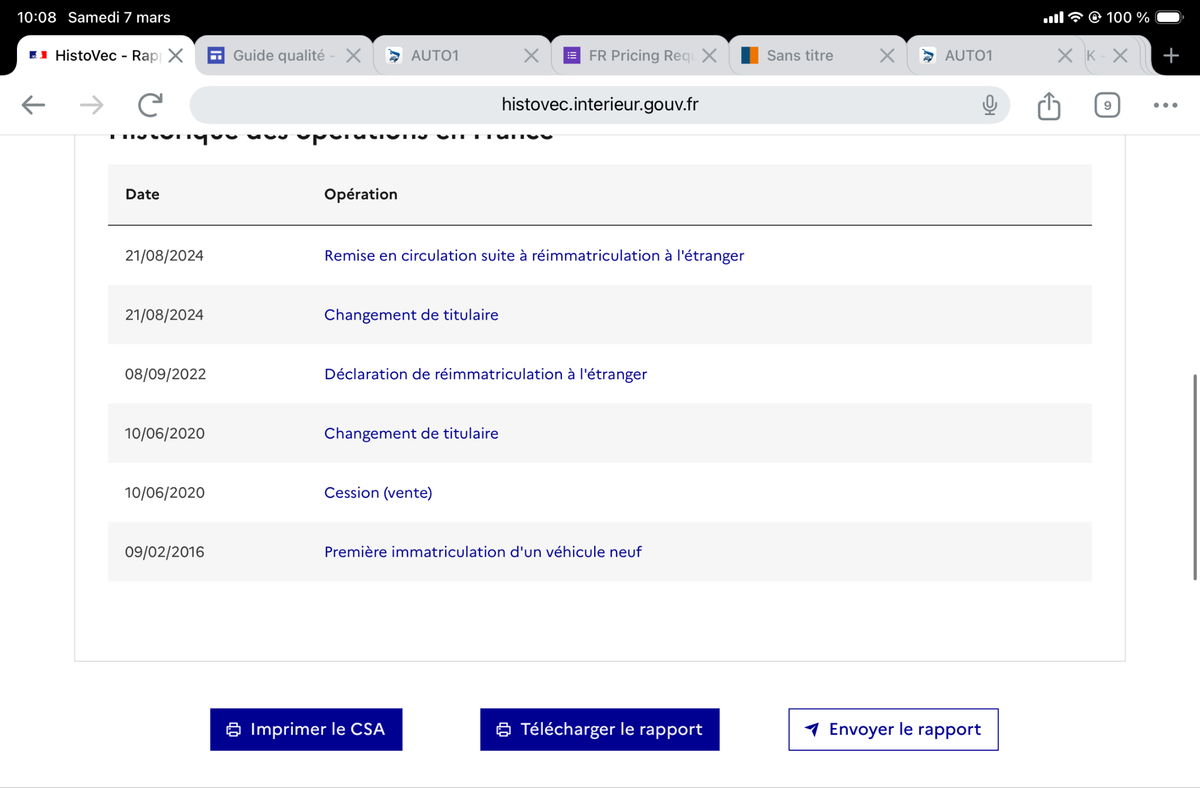Go back with the browser back arrow
The width and height of the screenshot is (1200, 788).
(x=33, y=104)
